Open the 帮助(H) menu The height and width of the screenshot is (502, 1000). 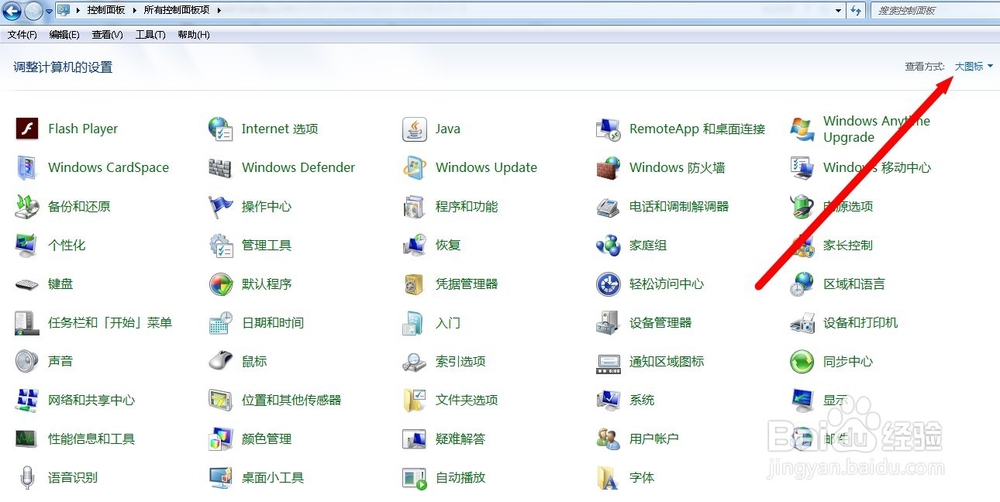[194, 35]
